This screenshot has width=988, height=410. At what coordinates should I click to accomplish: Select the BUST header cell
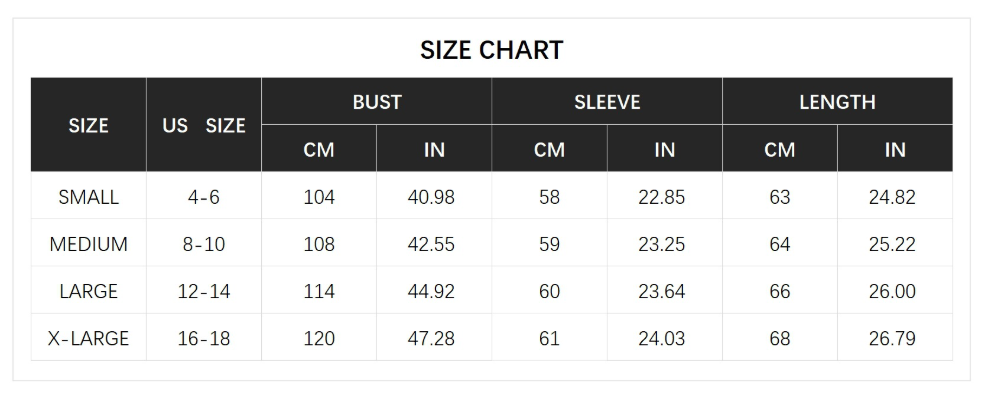click(x=377, y=102)
